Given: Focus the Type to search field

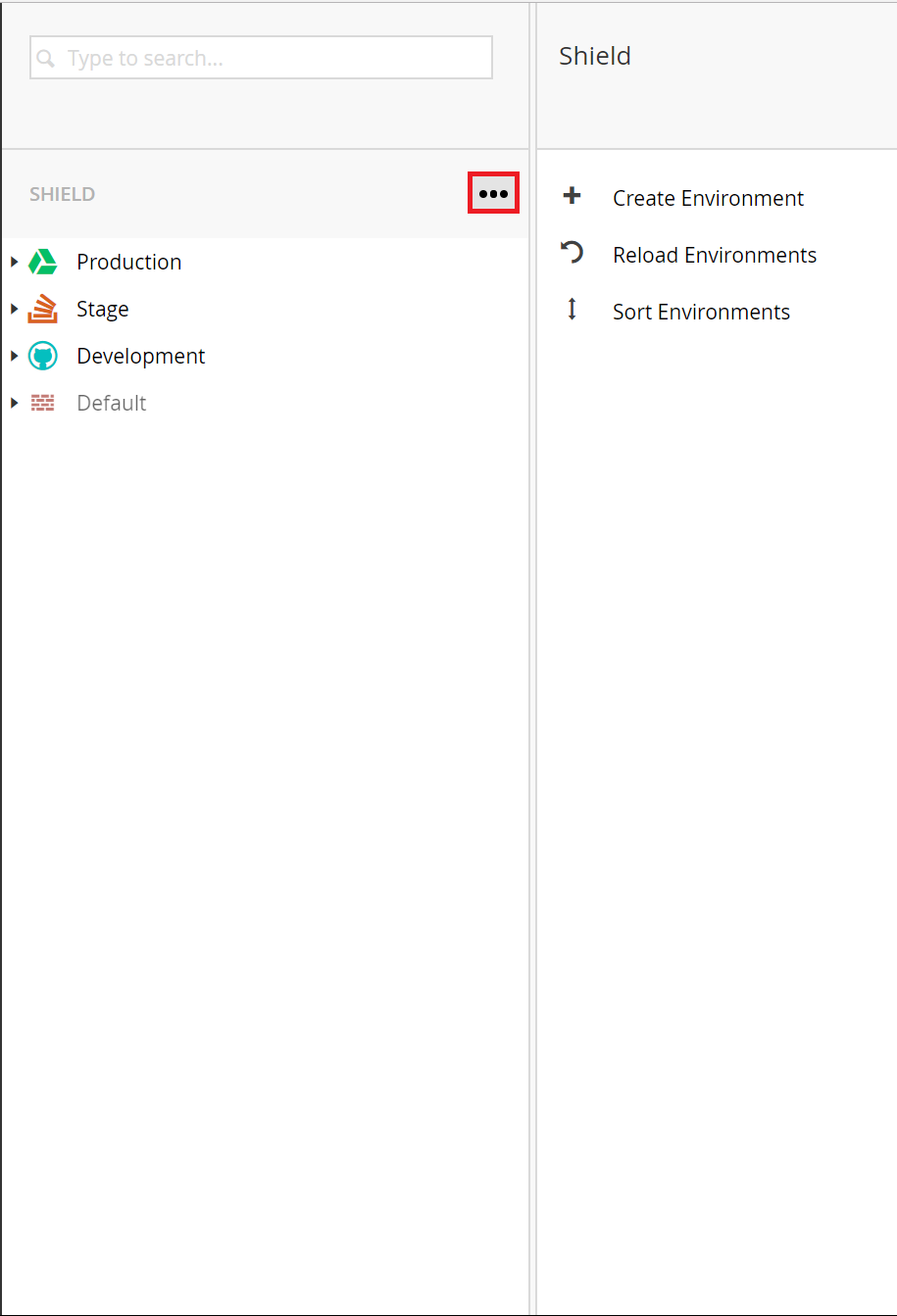Looking at the screenshot, I should coord(261,58).
